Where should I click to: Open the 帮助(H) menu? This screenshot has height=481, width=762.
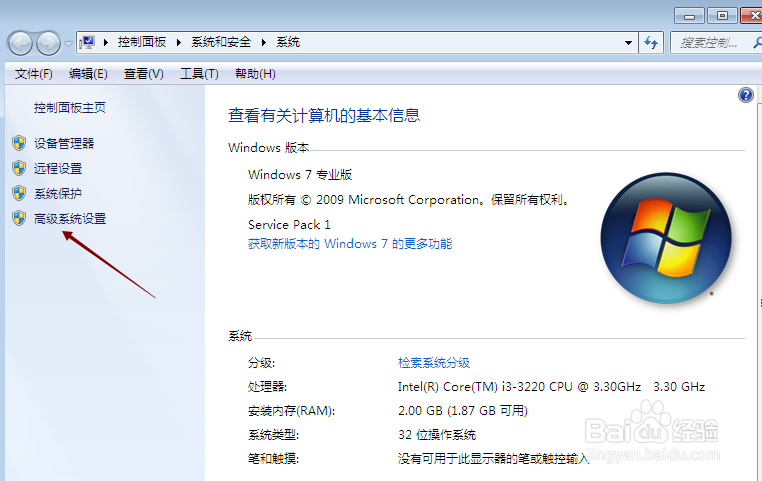(255, 74)
